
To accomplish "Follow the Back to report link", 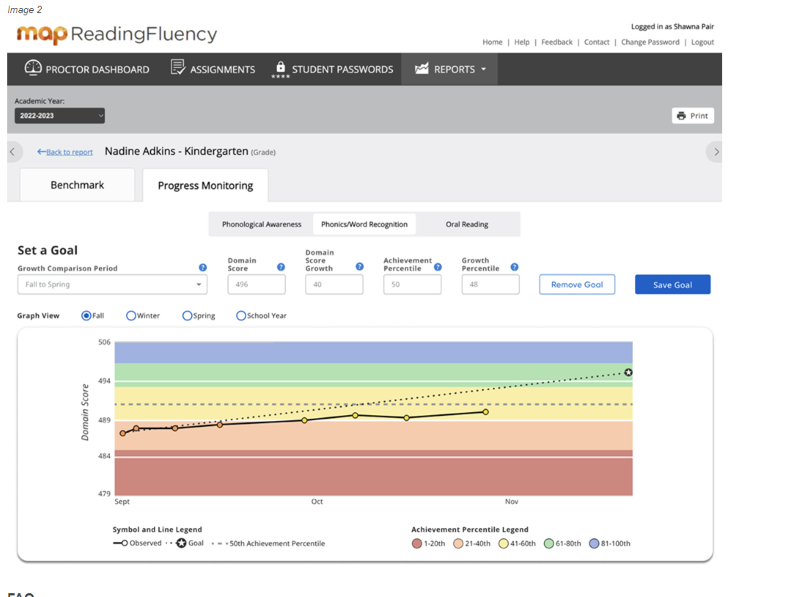I will click(65, 152).
